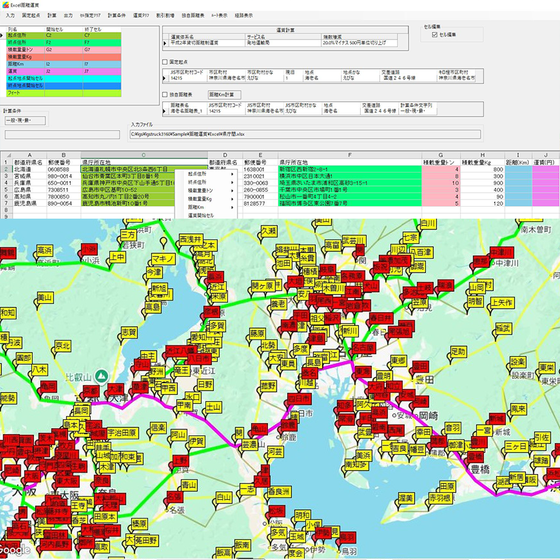Select column C header in spreadsheet
This screenshot has height=560, width=560.
(x=144, y=155)
